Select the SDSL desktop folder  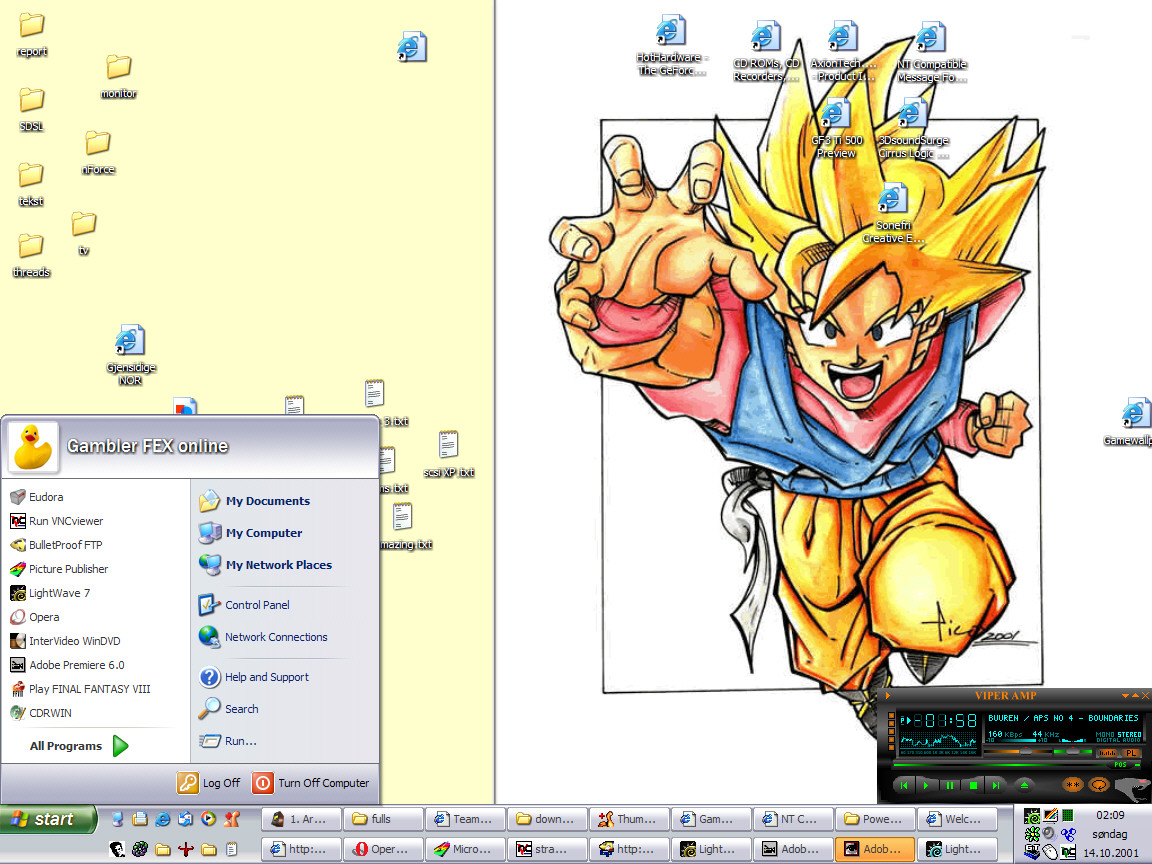(32, 110)
